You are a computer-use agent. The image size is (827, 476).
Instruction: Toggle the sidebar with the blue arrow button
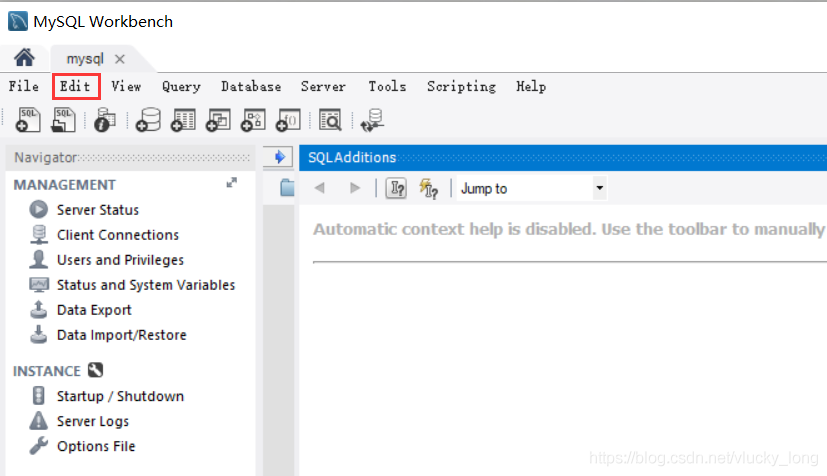[x=278, y=157]
